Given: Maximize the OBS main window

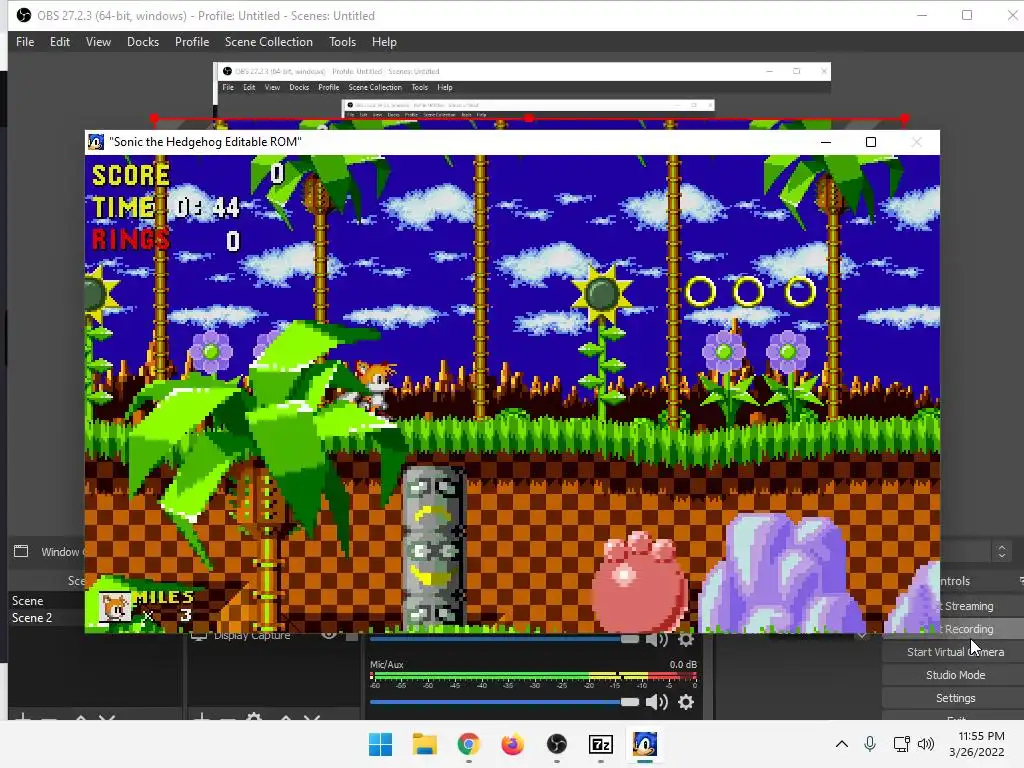Looking at the screenshot, I should [x=967, y=15].
